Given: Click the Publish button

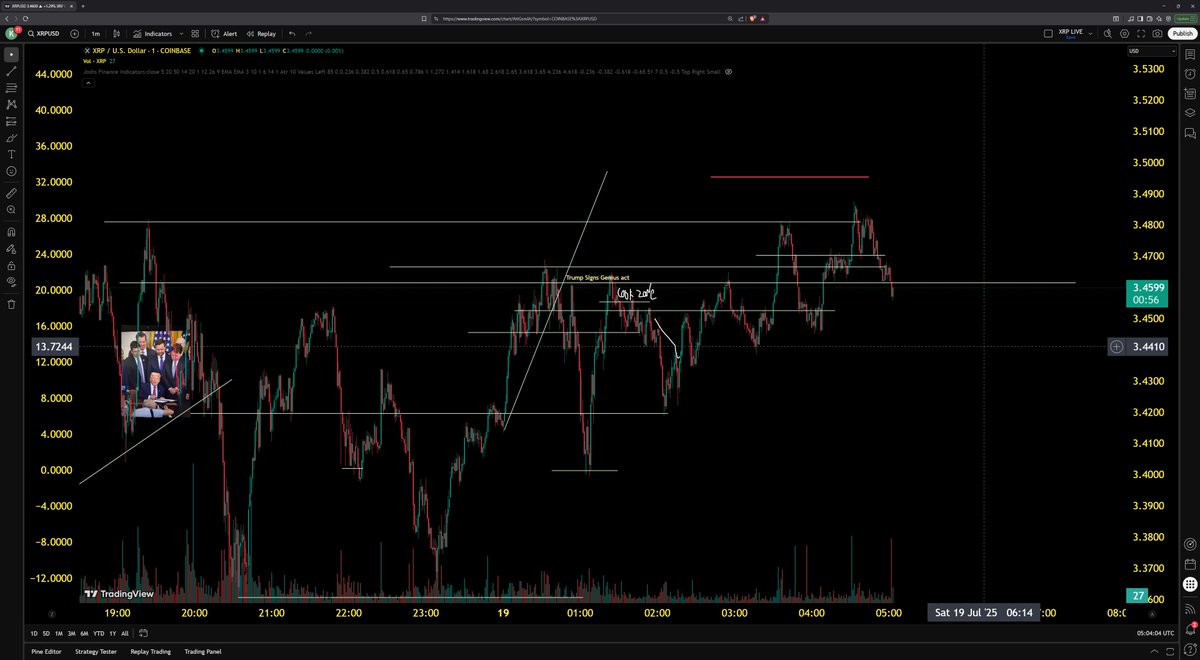Looking at the screenshot, I should coord(1182,34).
